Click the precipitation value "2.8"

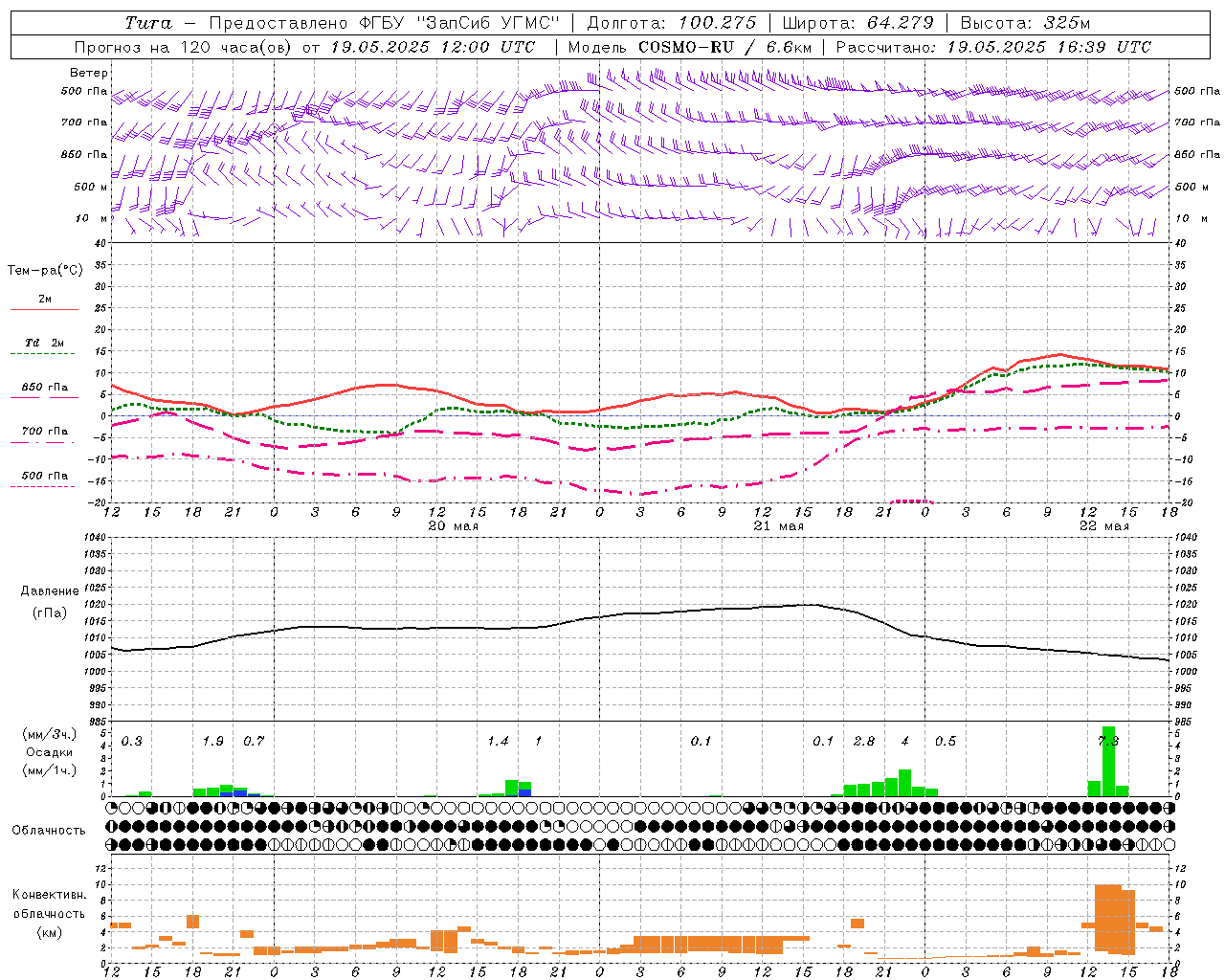coord(864,742)
